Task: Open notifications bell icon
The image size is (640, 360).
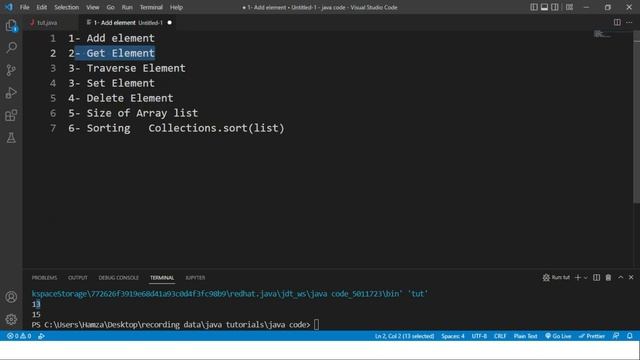Action: (629, 336)
